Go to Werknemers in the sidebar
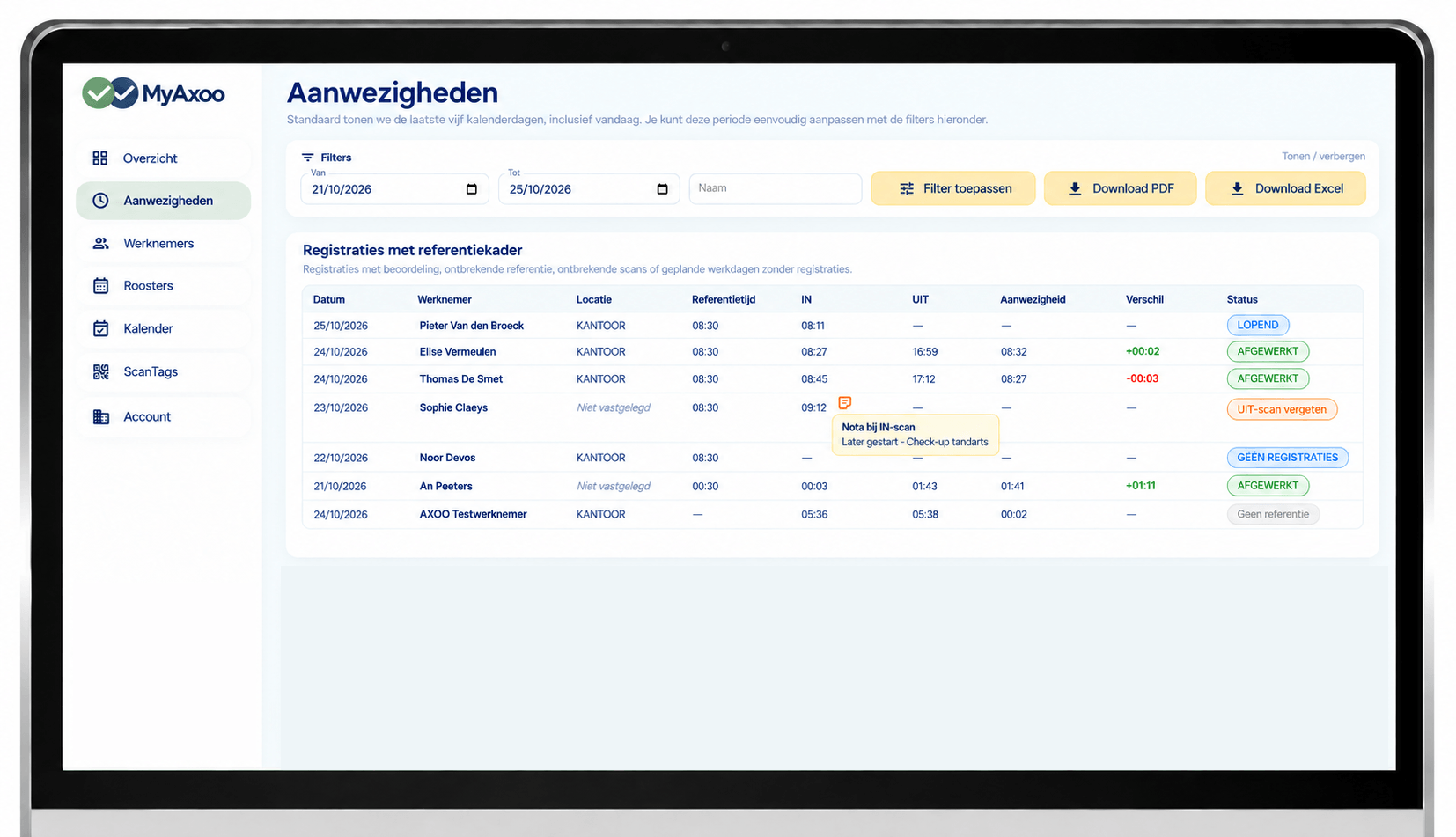The image size is (1456, 837). point(163,243)
